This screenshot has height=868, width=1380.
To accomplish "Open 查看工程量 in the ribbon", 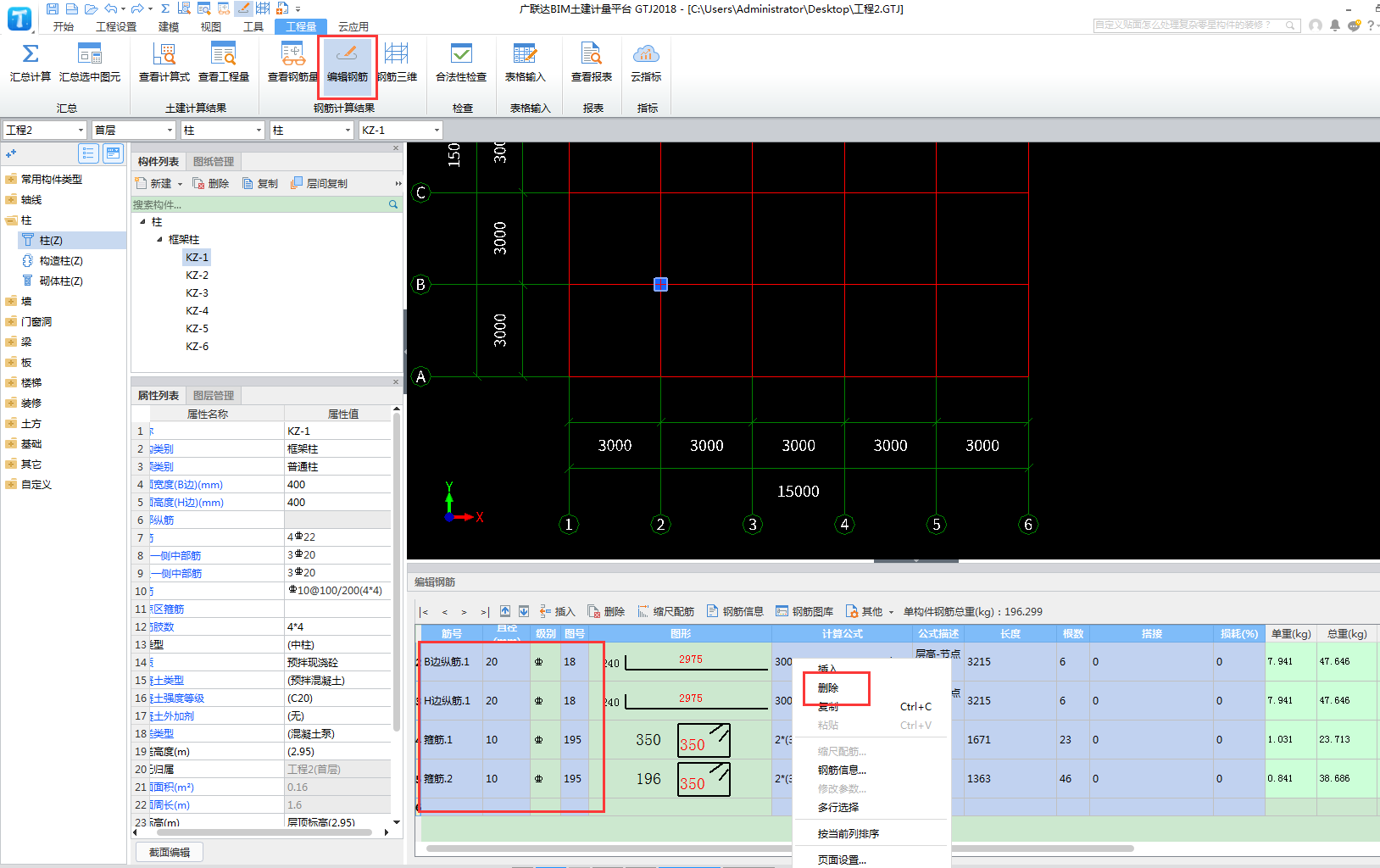I will click(x=224, y=63).
